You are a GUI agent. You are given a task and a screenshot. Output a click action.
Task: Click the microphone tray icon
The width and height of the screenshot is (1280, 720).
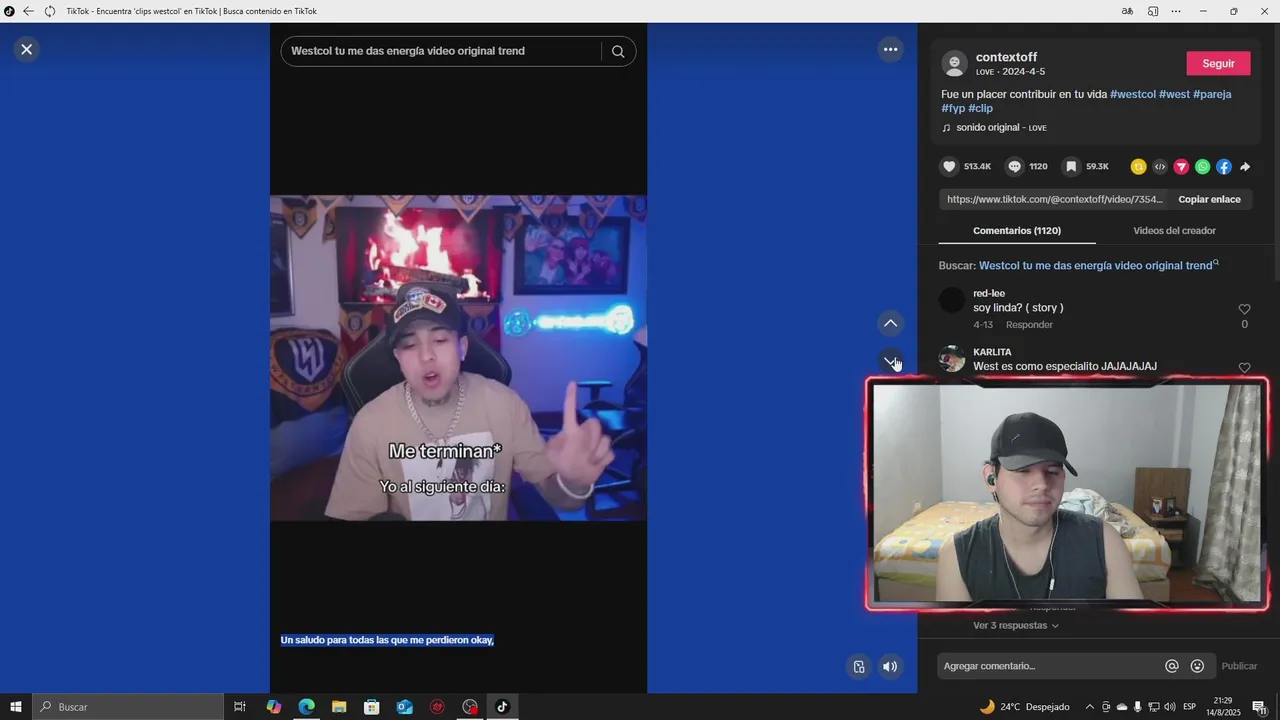[1138, 707]
